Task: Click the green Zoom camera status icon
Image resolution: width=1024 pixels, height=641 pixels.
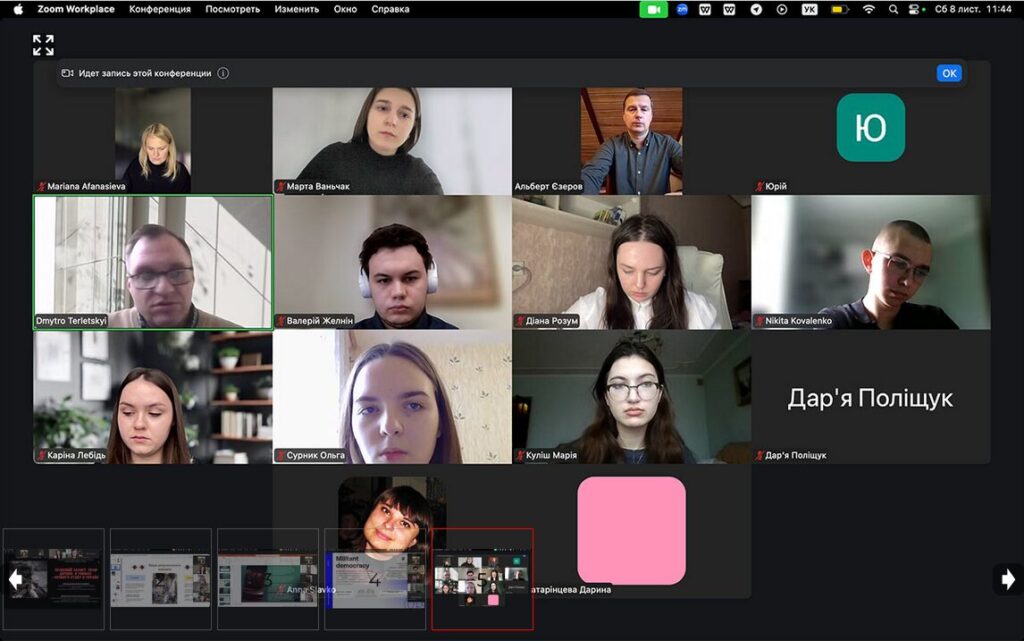Action: (654, 9)
